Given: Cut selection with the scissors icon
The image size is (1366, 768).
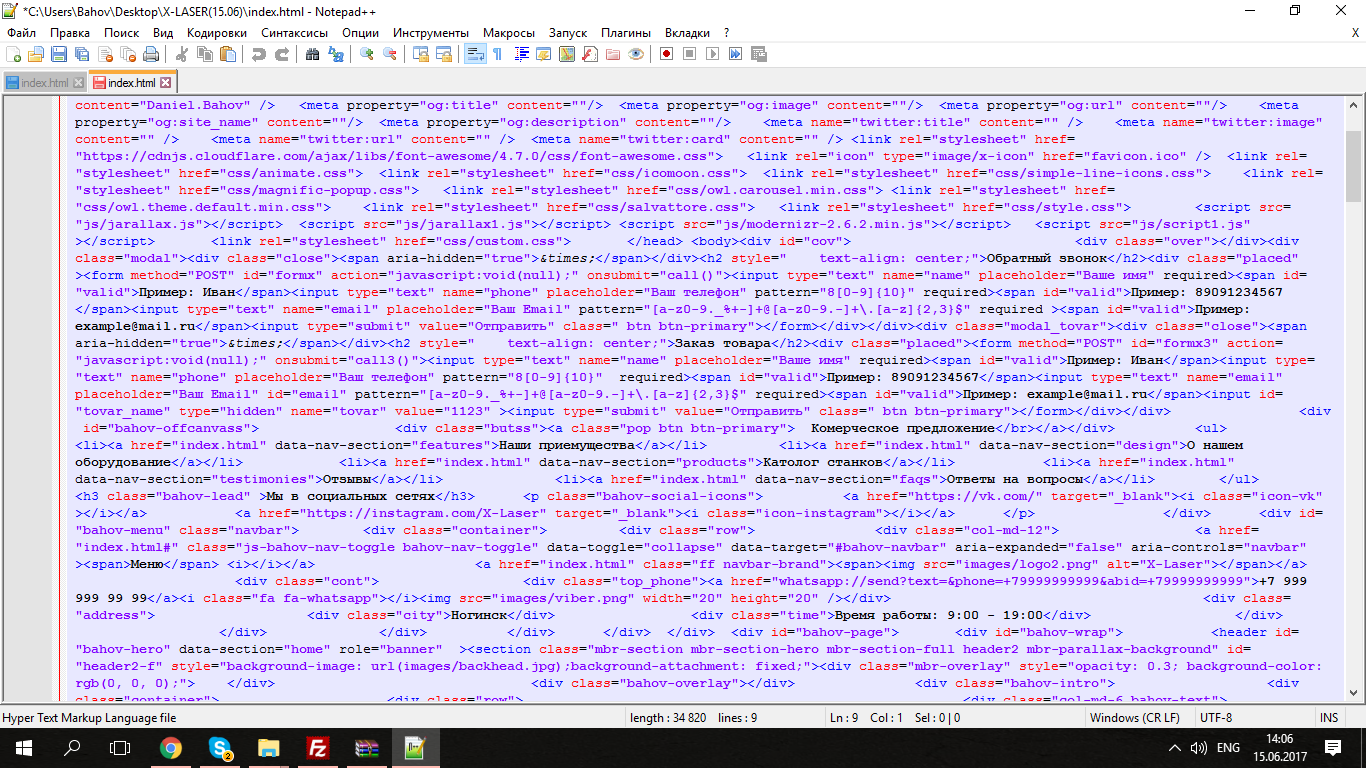Looking at the screenshot, I should tap(182, 54).
